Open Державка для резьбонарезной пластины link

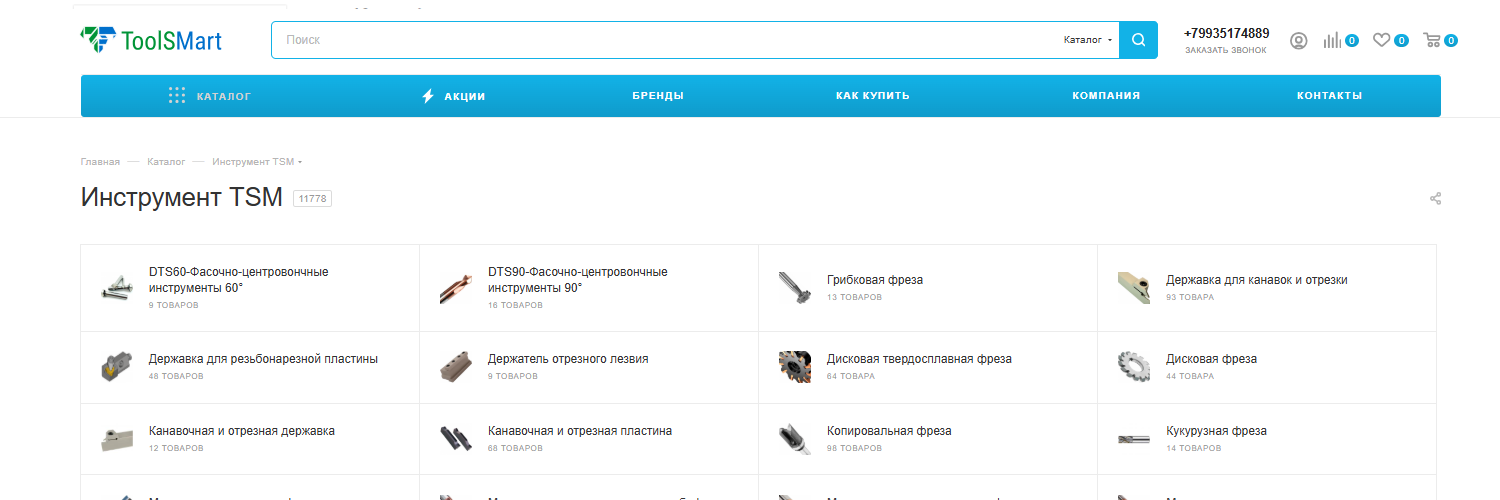(263, 359)
